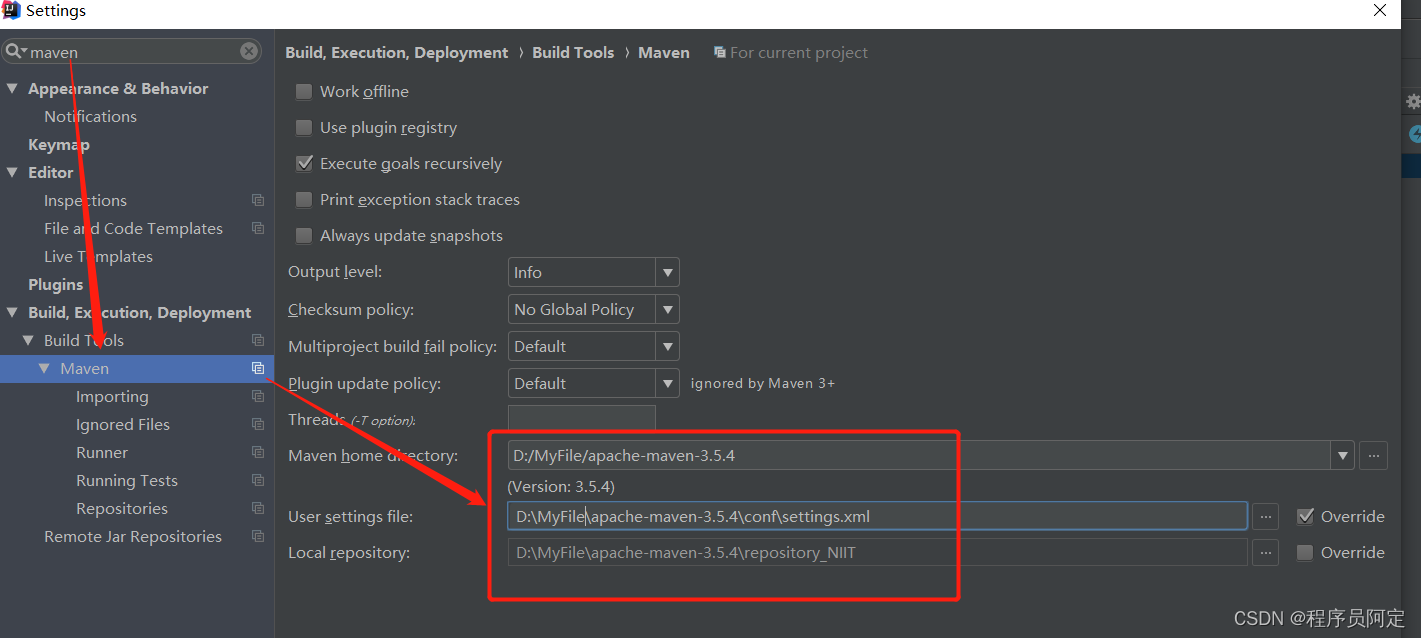Viewport: 1421px width, 638px height.
Task: Browse for User settings file
Action: (1266, 516)
